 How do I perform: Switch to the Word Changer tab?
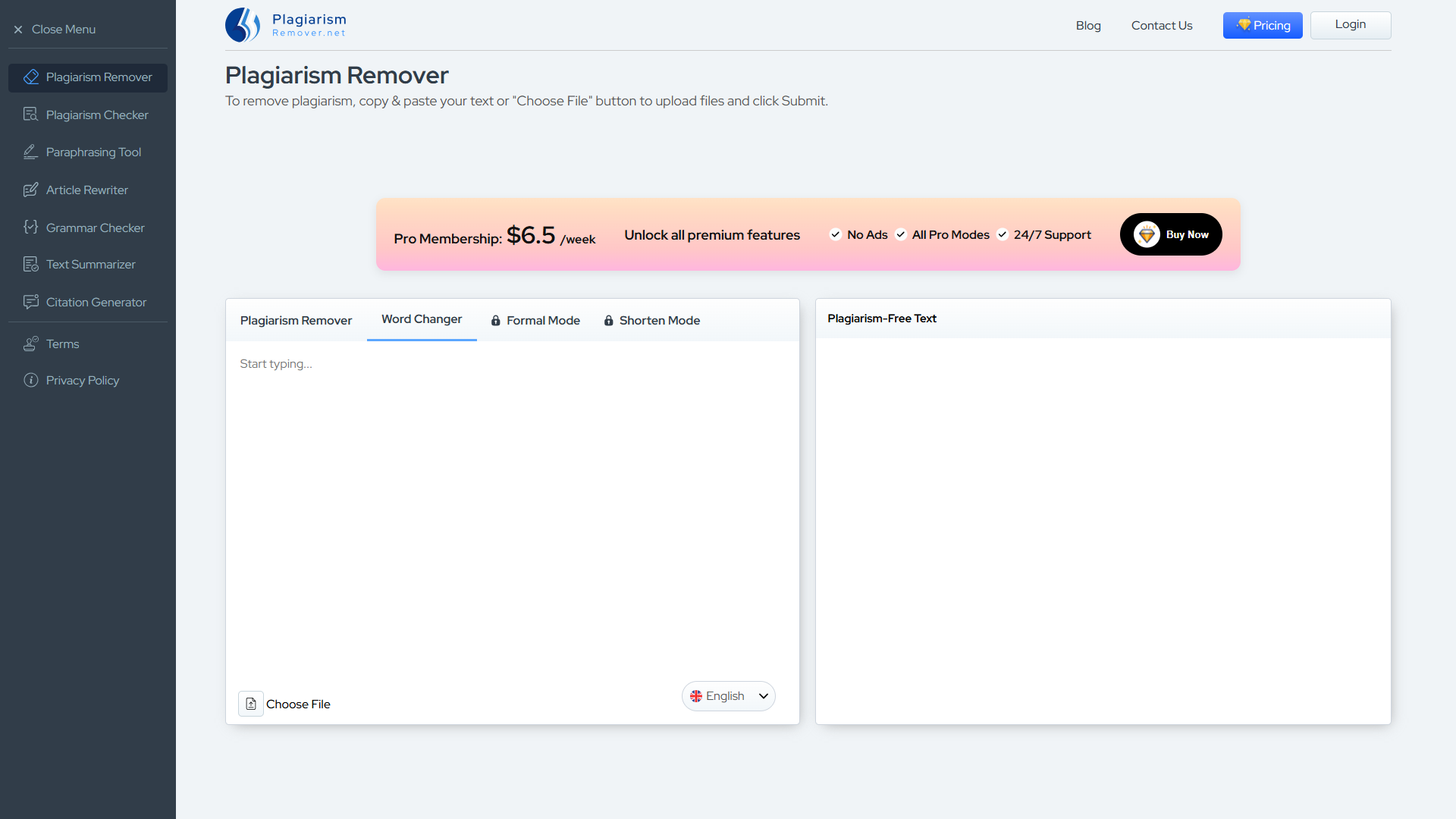(422, 319)
